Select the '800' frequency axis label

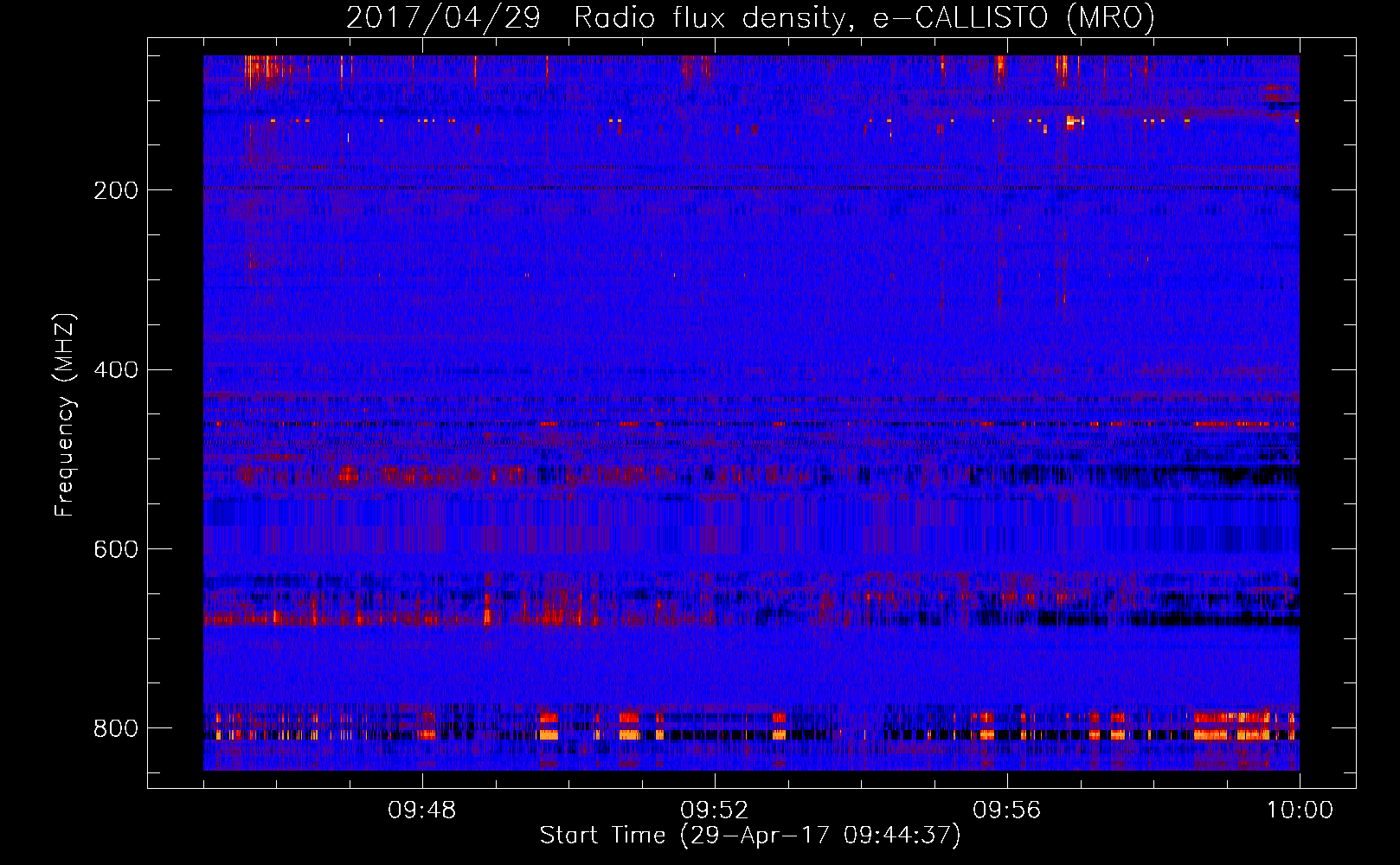[x=116, y=728]
